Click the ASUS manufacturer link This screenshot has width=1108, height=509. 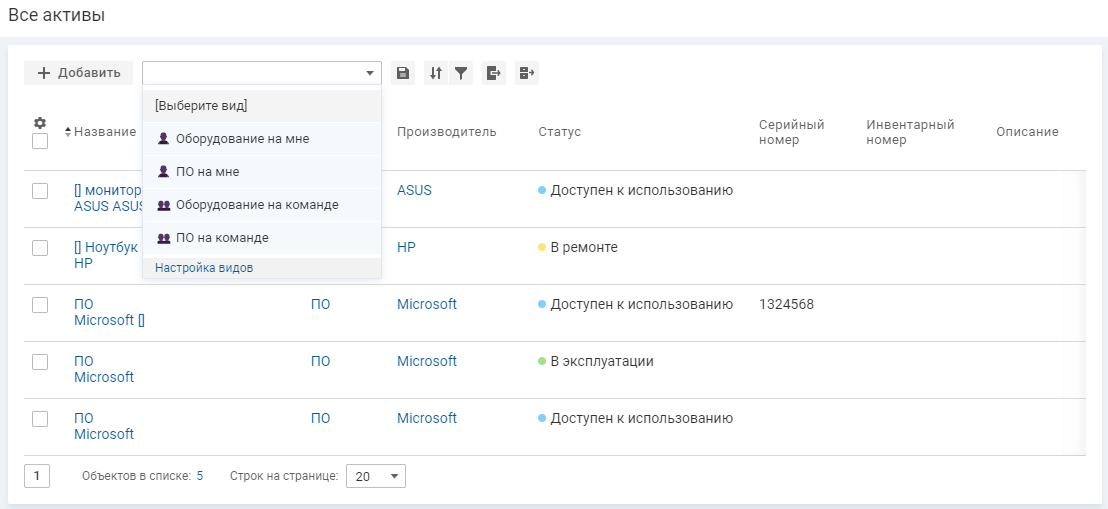[414, 190]
